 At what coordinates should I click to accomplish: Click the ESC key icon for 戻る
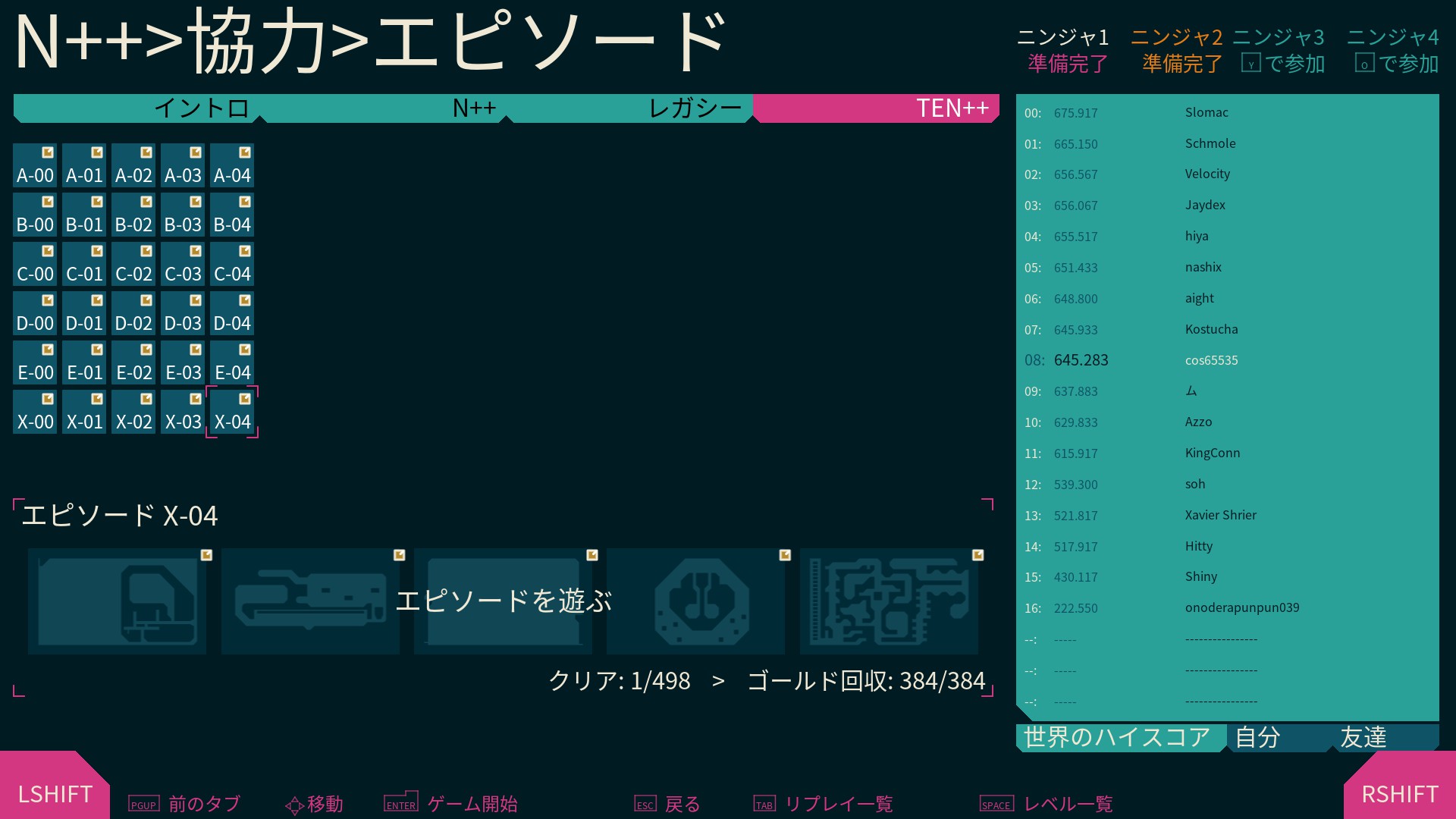[x=645, y=804]
